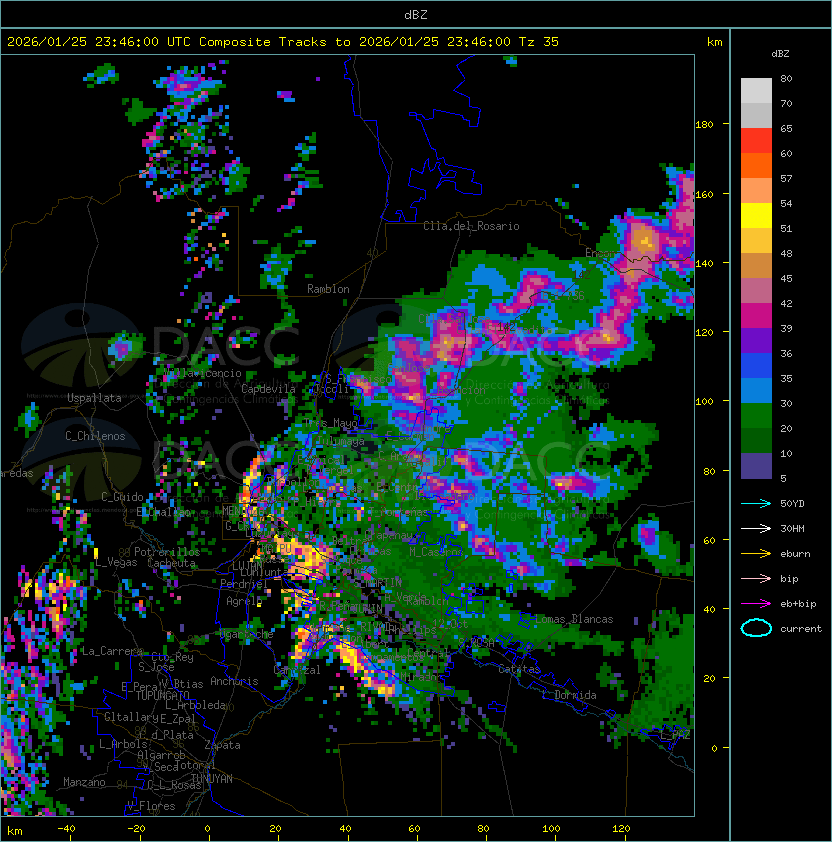Viewport: 832px width, 842px height.
Task: Select the light gray swatch between 80 and 70
Action: click(x=756, y=91)
